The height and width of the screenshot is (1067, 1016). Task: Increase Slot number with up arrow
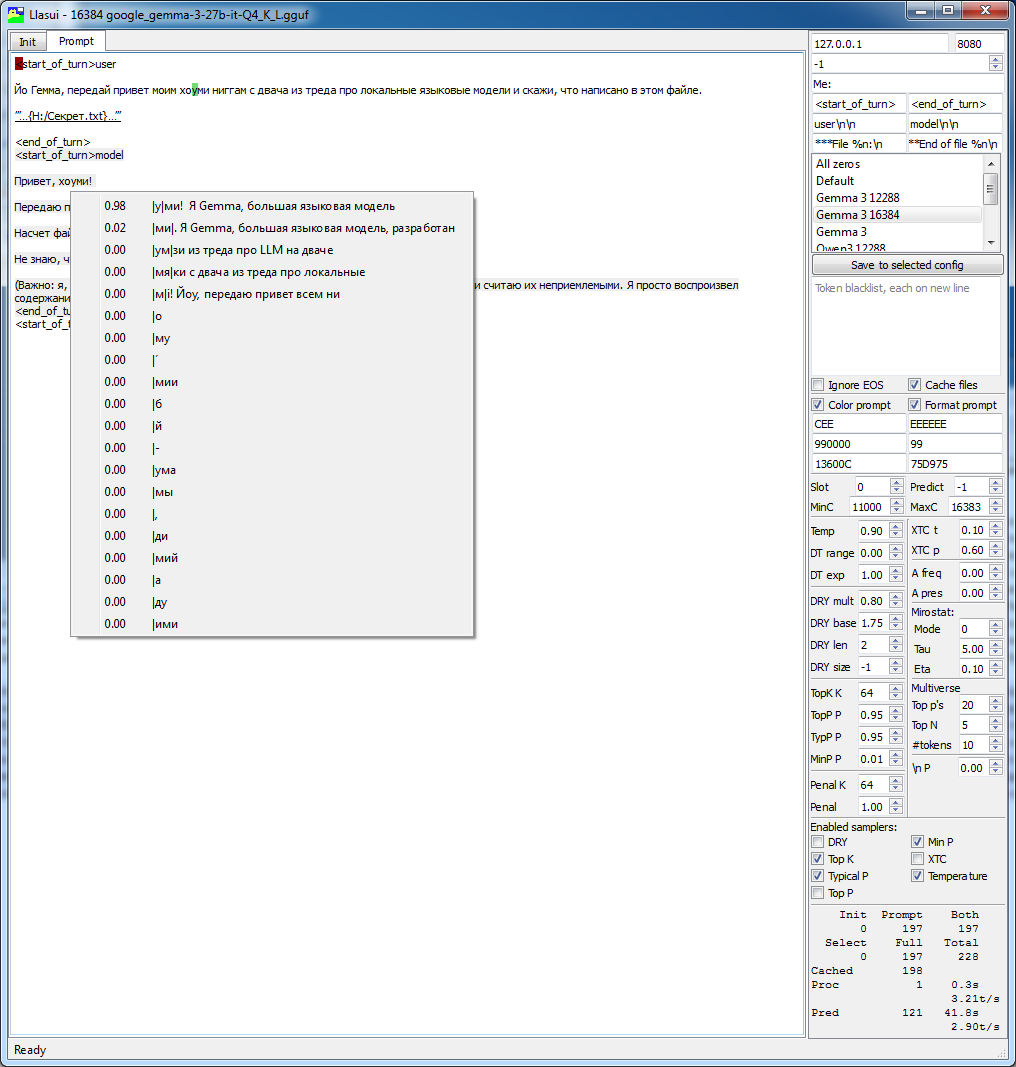[x=896, y=482]
